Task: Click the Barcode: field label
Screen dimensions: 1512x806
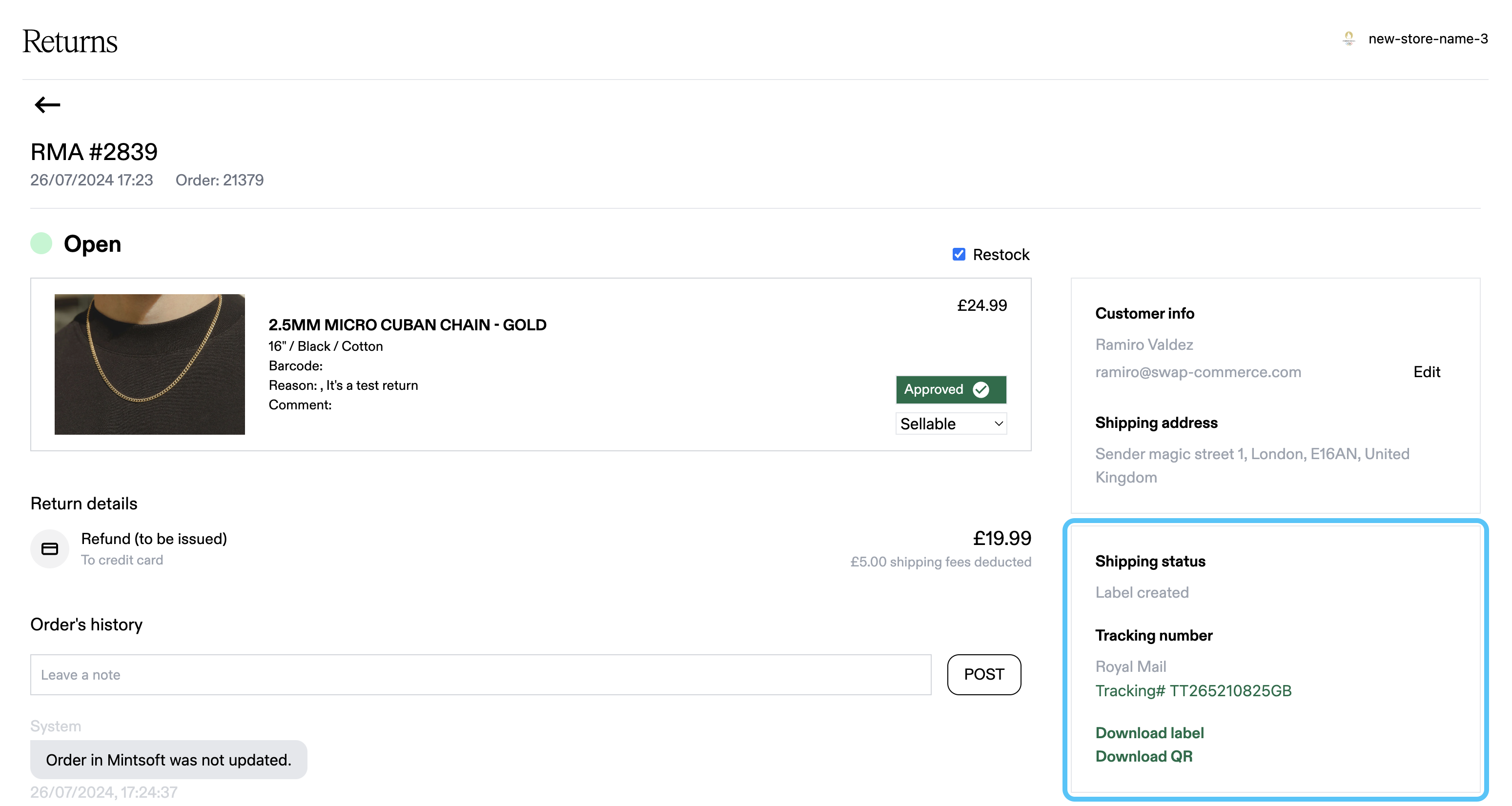Action: click(296, 365)
